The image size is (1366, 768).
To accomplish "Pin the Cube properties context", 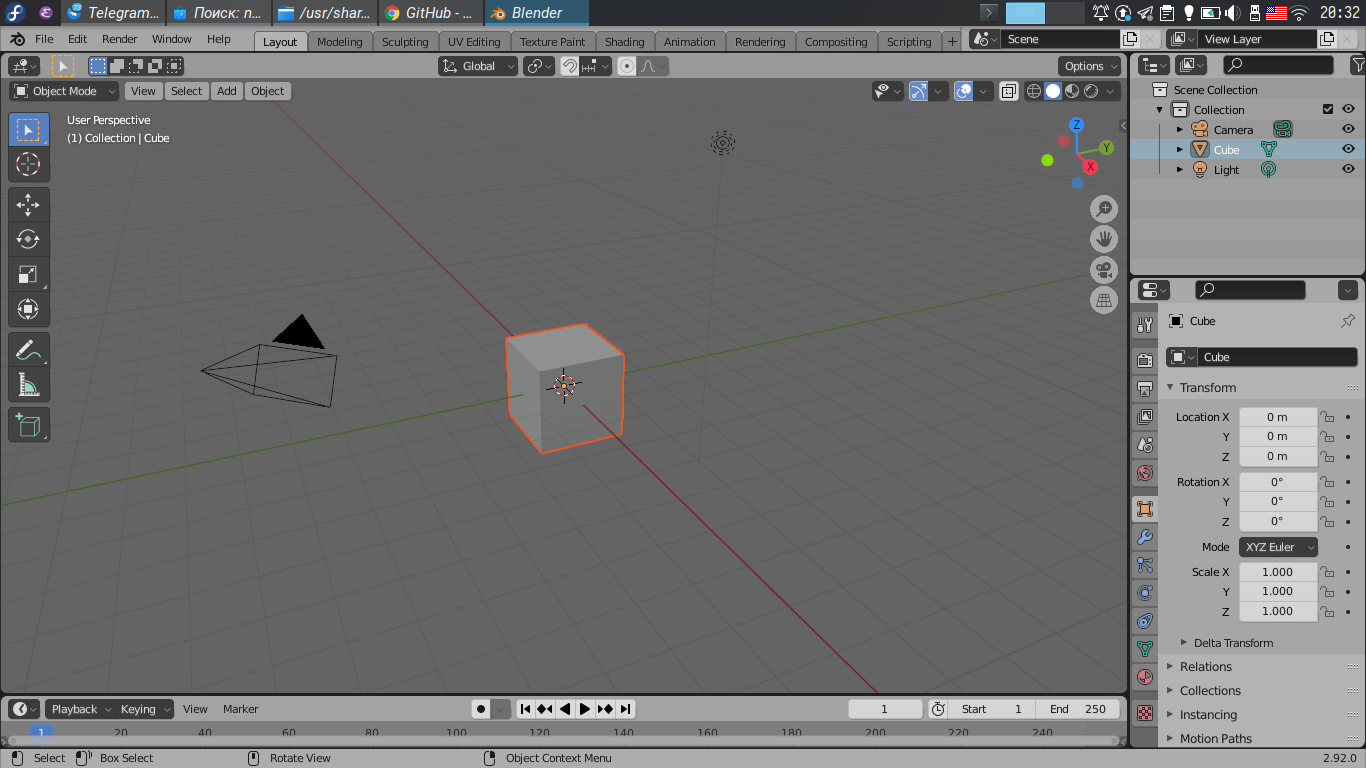I will tap(1347, 321).
